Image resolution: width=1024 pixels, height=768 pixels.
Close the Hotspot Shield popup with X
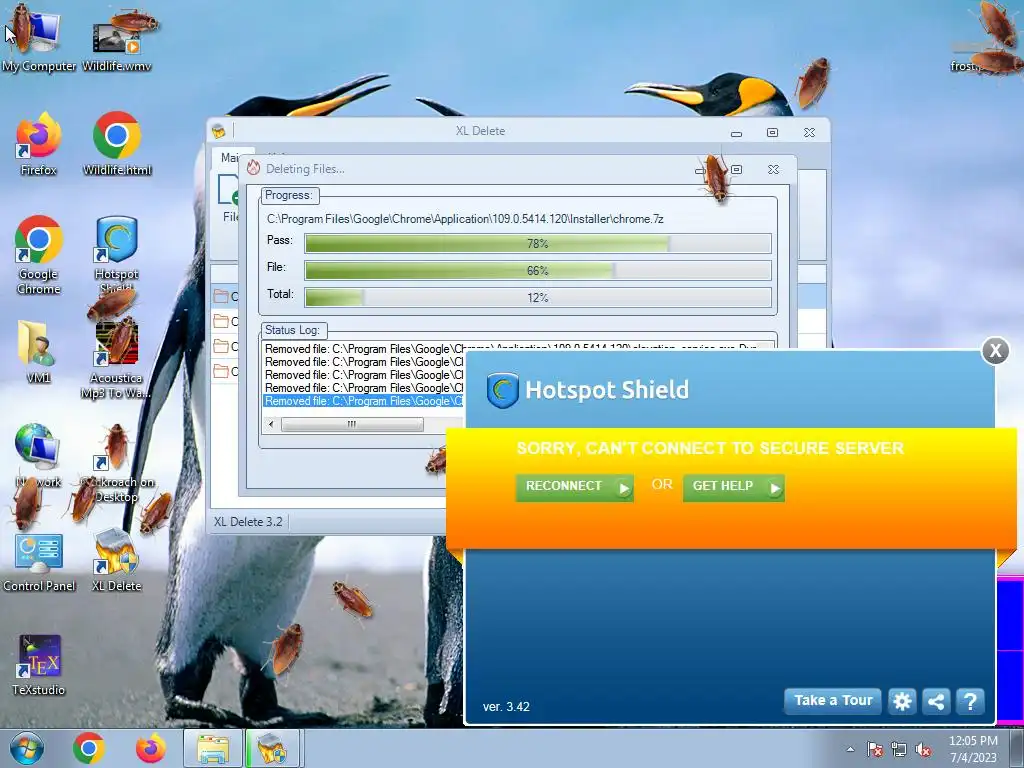coord(995,351)
